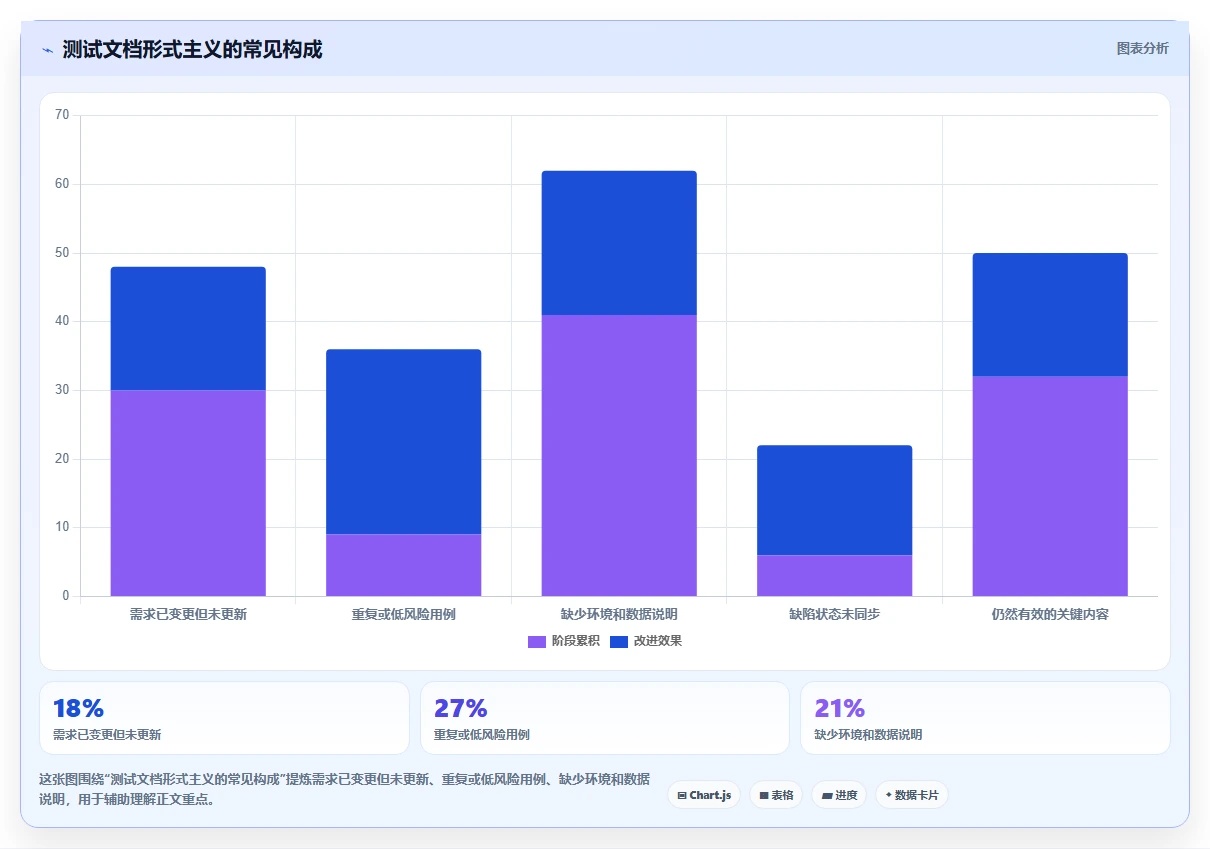The width and height of the screenshot is (1210, 849).
Task: Click the lightning icon beside the chart title
Action: tap(47, 50)
